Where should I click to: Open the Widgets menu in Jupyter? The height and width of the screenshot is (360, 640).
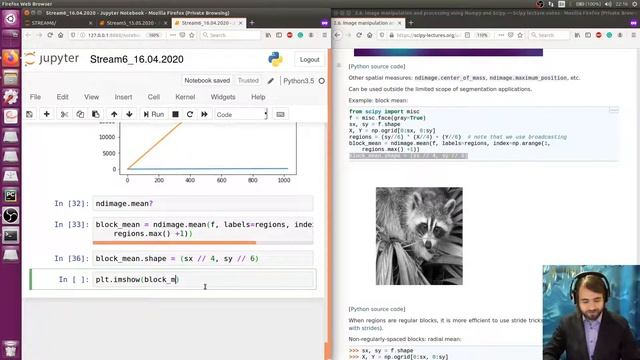coord(223,97)
